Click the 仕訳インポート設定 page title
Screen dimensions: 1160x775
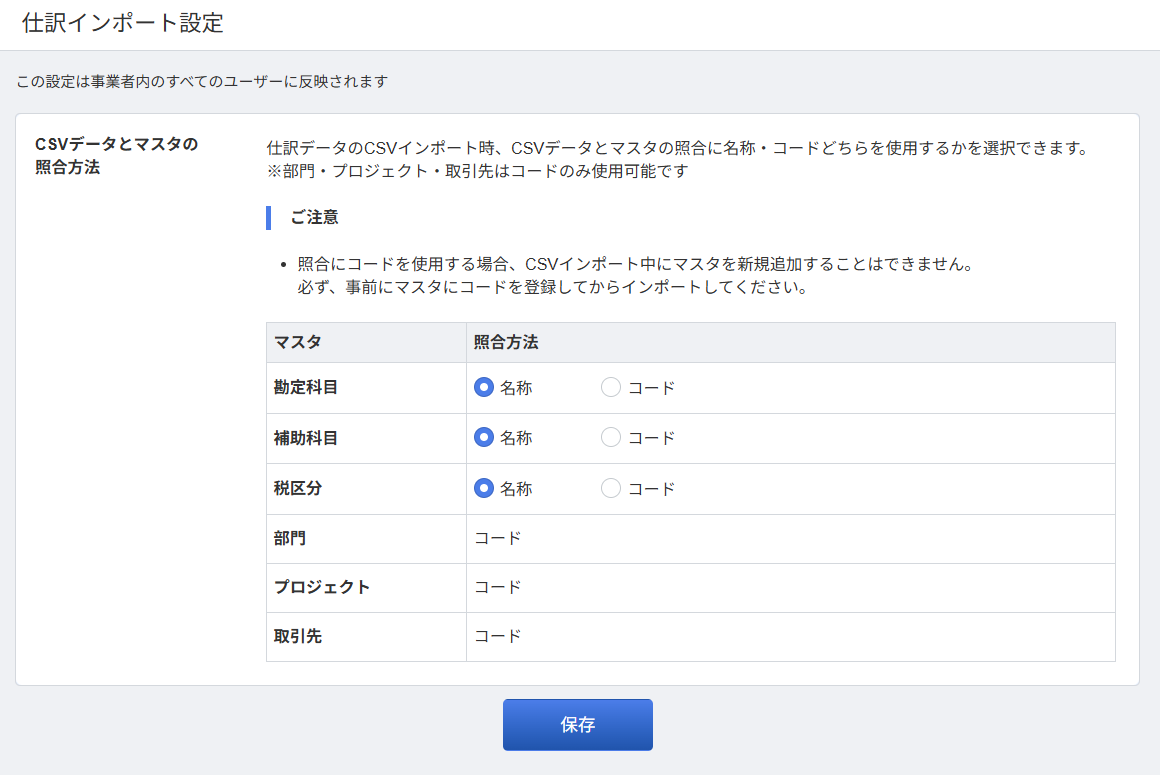[123, 24]
